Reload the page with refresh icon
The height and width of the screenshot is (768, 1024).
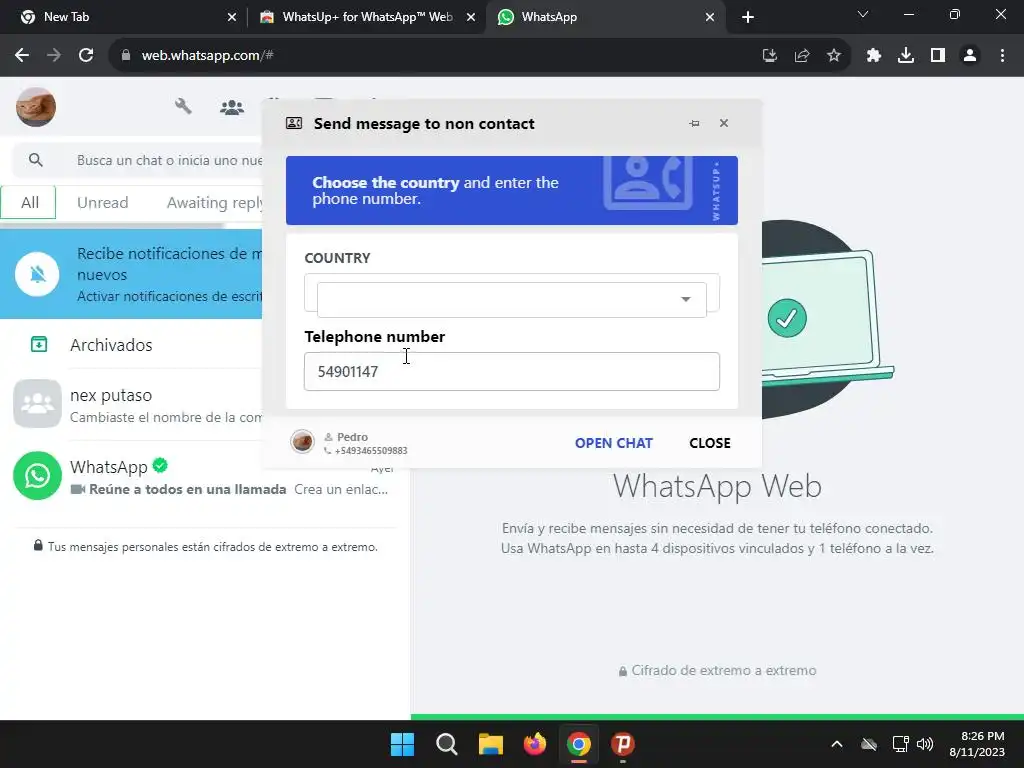pos(86,56)
